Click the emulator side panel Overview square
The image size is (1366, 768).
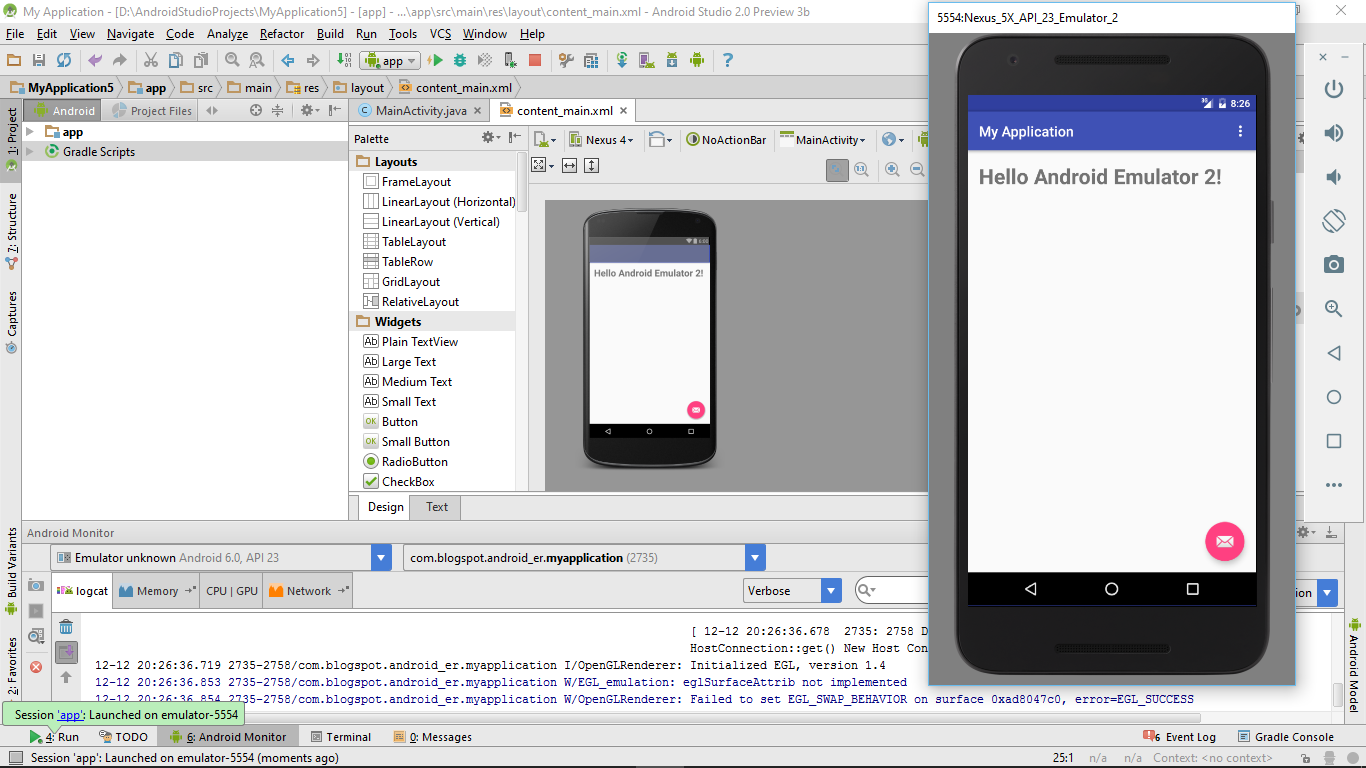pyautogui.click(x=1333, y=441)
